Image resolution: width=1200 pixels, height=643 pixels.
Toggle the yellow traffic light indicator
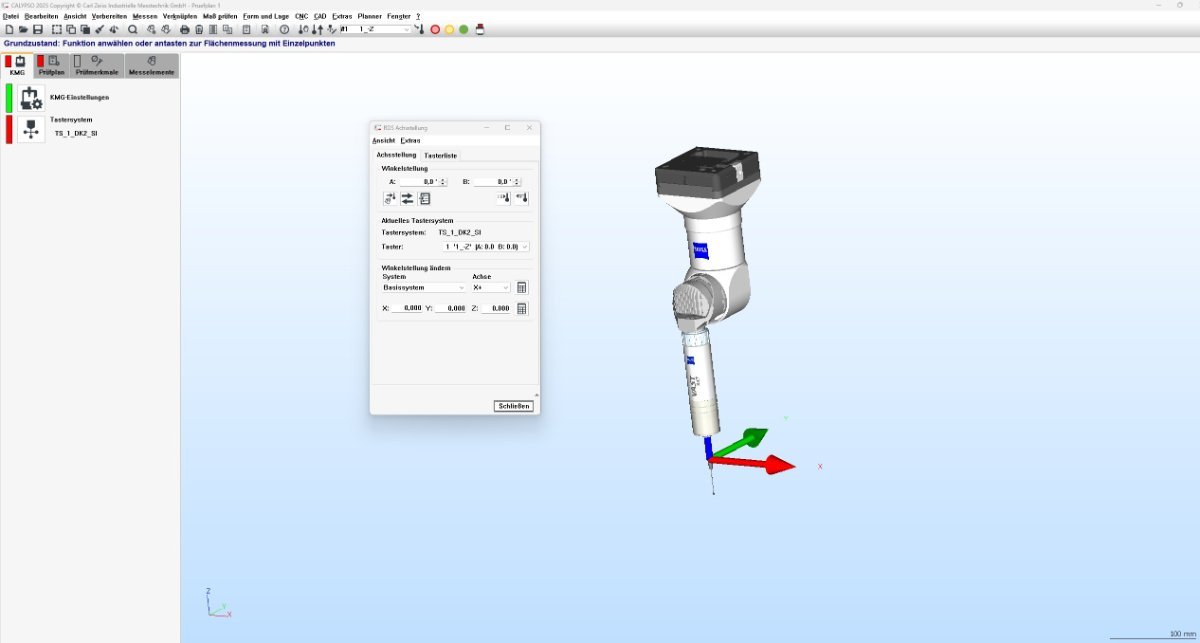pyautogui.click(x=449, y=30)
